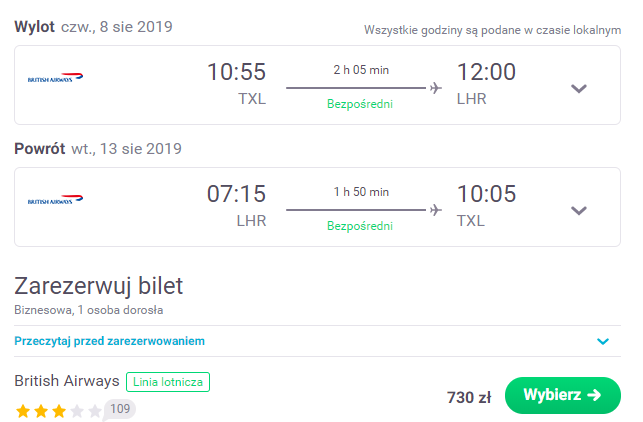Click the fifth grey rating star
This screenshot has height=422, width=643.
click(95, 411)
